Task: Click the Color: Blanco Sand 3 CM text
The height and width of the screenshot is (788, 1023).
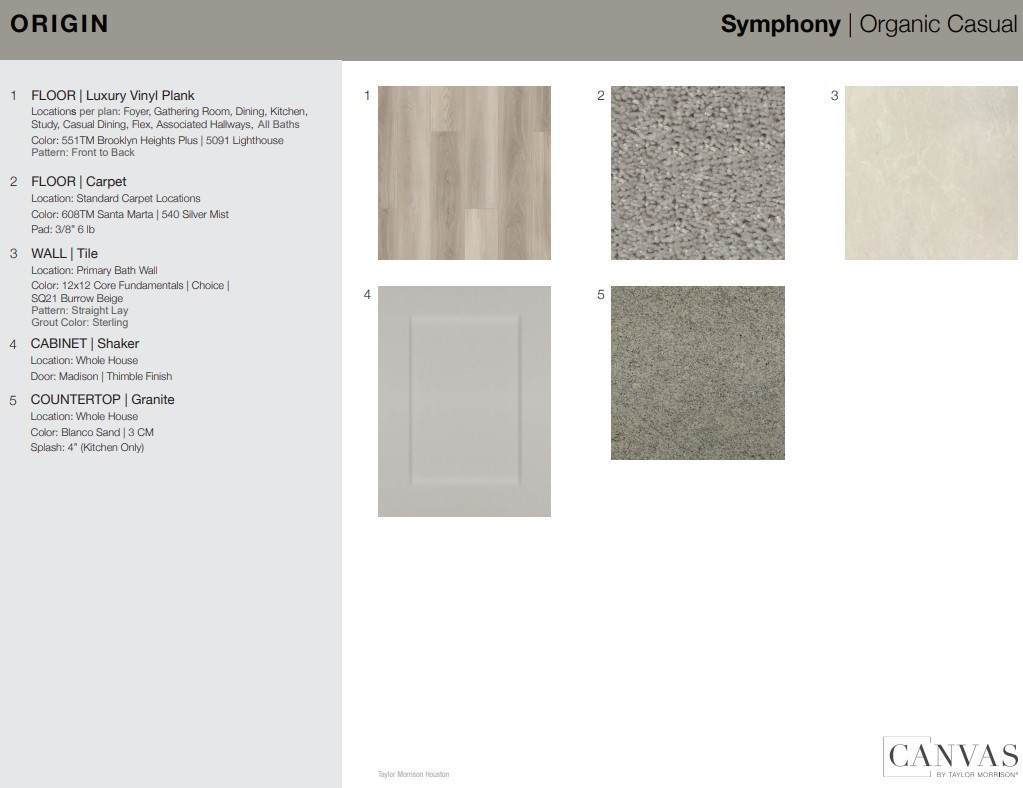Action: point(92,433)
